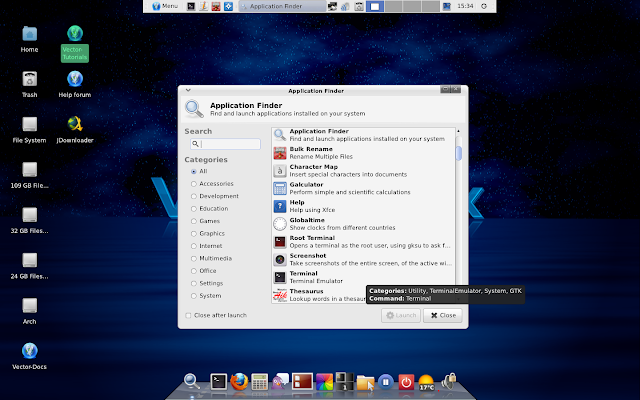Launch JDownloader from the desktop
The image size is (640, 400).
tap(75, 124)
